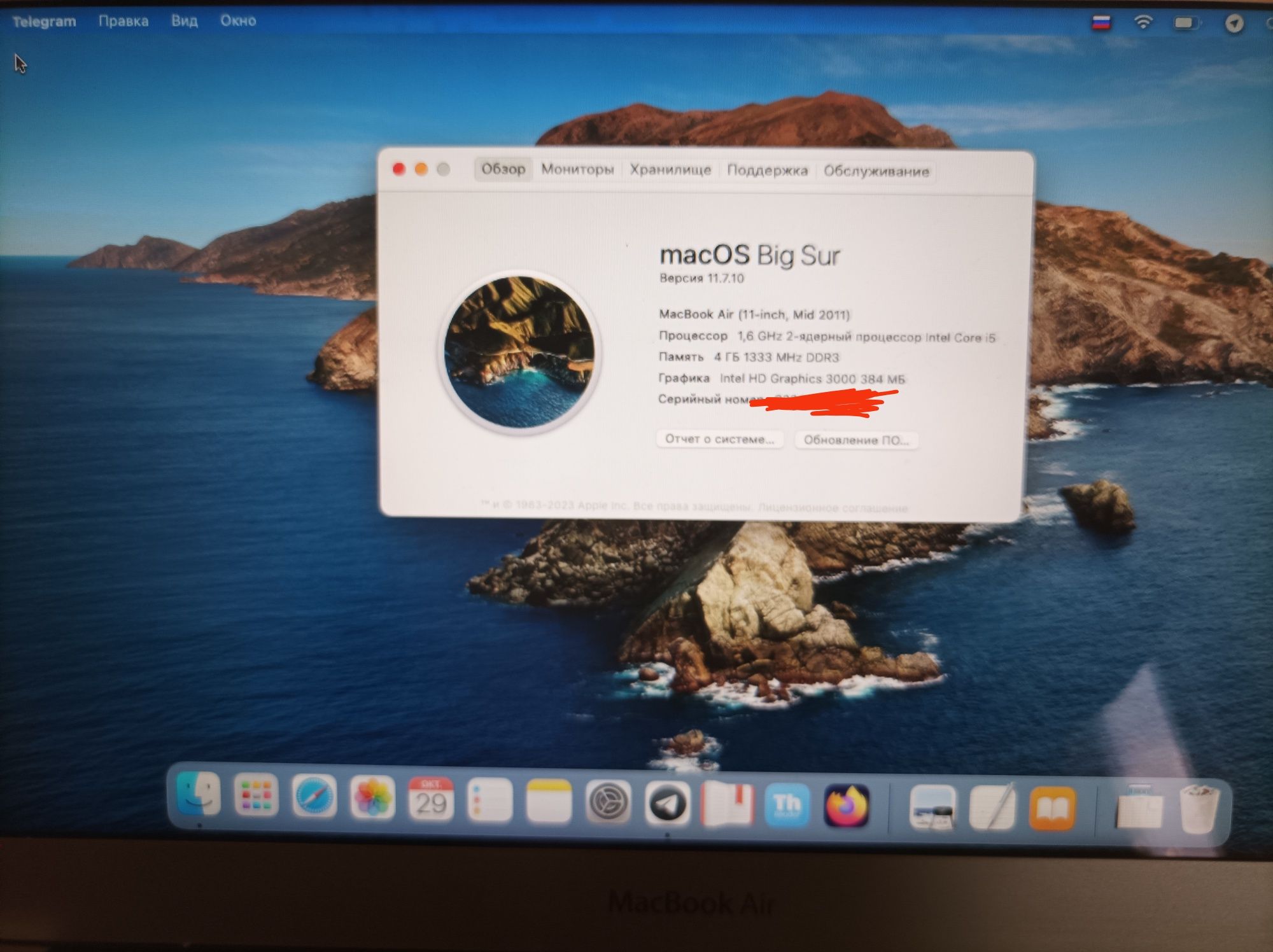The width and height of the screenshot is (1273, 952).
Task: Open the orange Books app in dock
Action: pos(1052,809)
